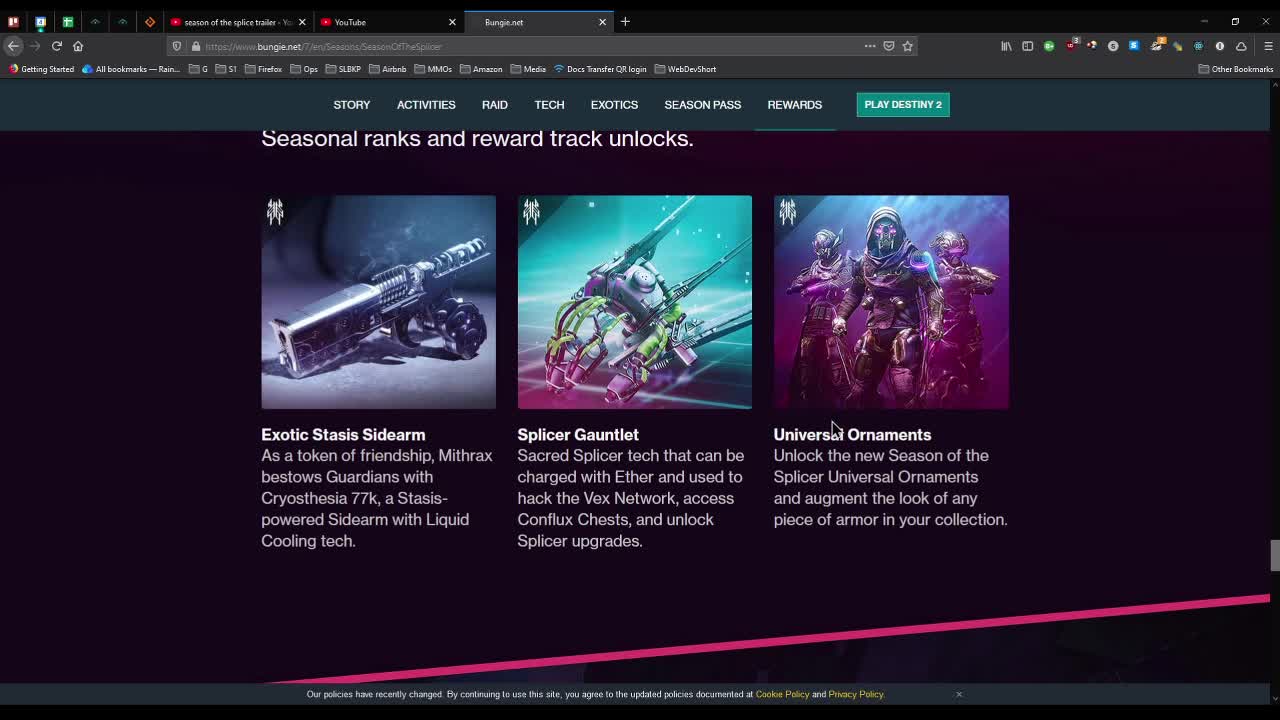Image resolution: width=1280 pixels, height=720 pixels.
Task: Go to the SEASON PASS section
Action: coord(703,104)
